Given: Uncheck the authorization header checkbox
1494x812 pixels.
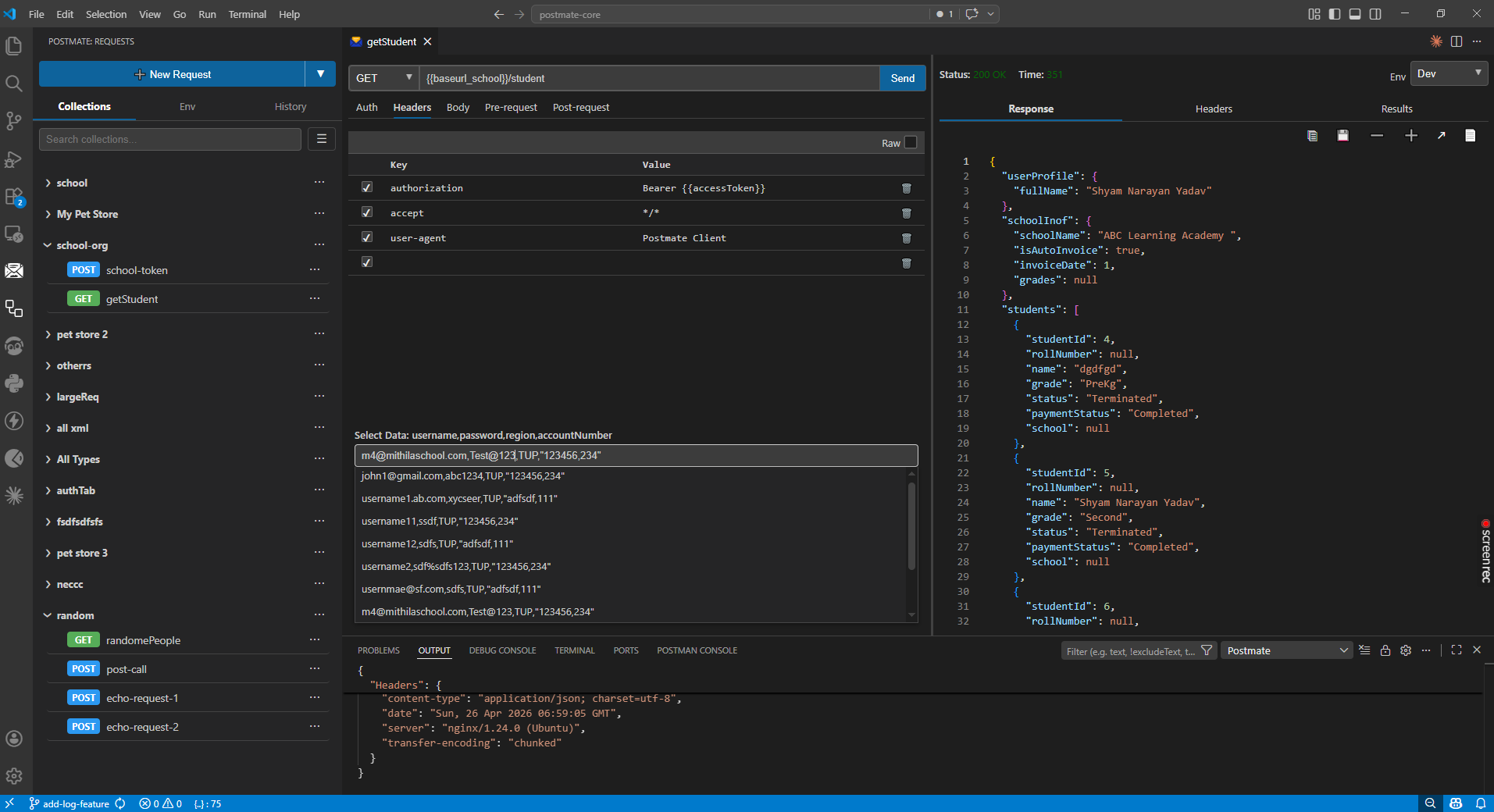Looking at the screenshot, I should 366,187.
